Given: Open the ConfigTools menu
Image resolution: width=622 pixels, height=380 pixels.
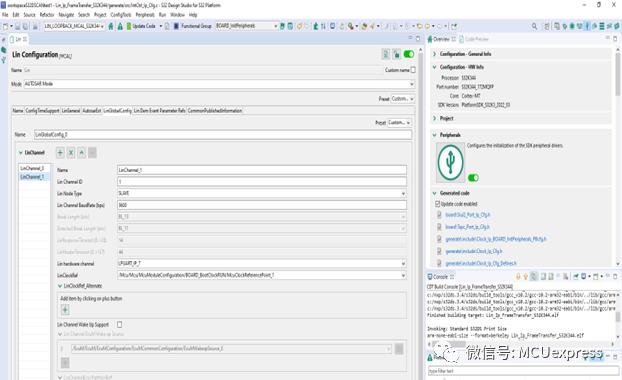Looking at the screenshot, I should point(121,15).
